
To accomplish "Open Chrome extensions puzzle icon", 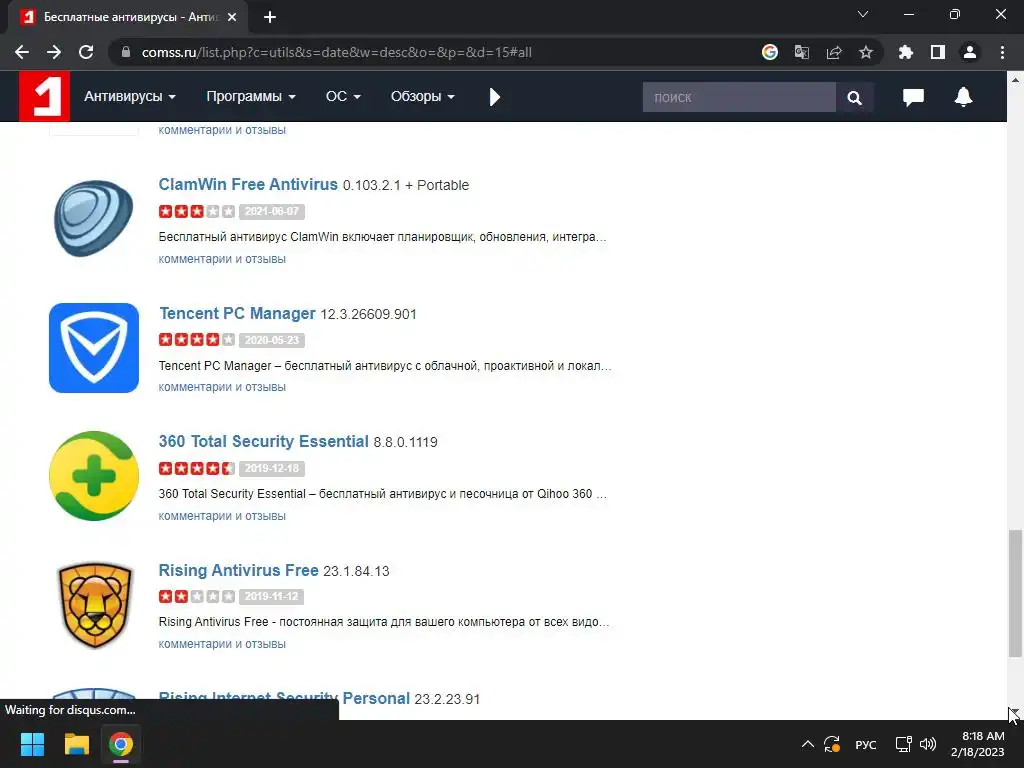I will pos(906,52).
